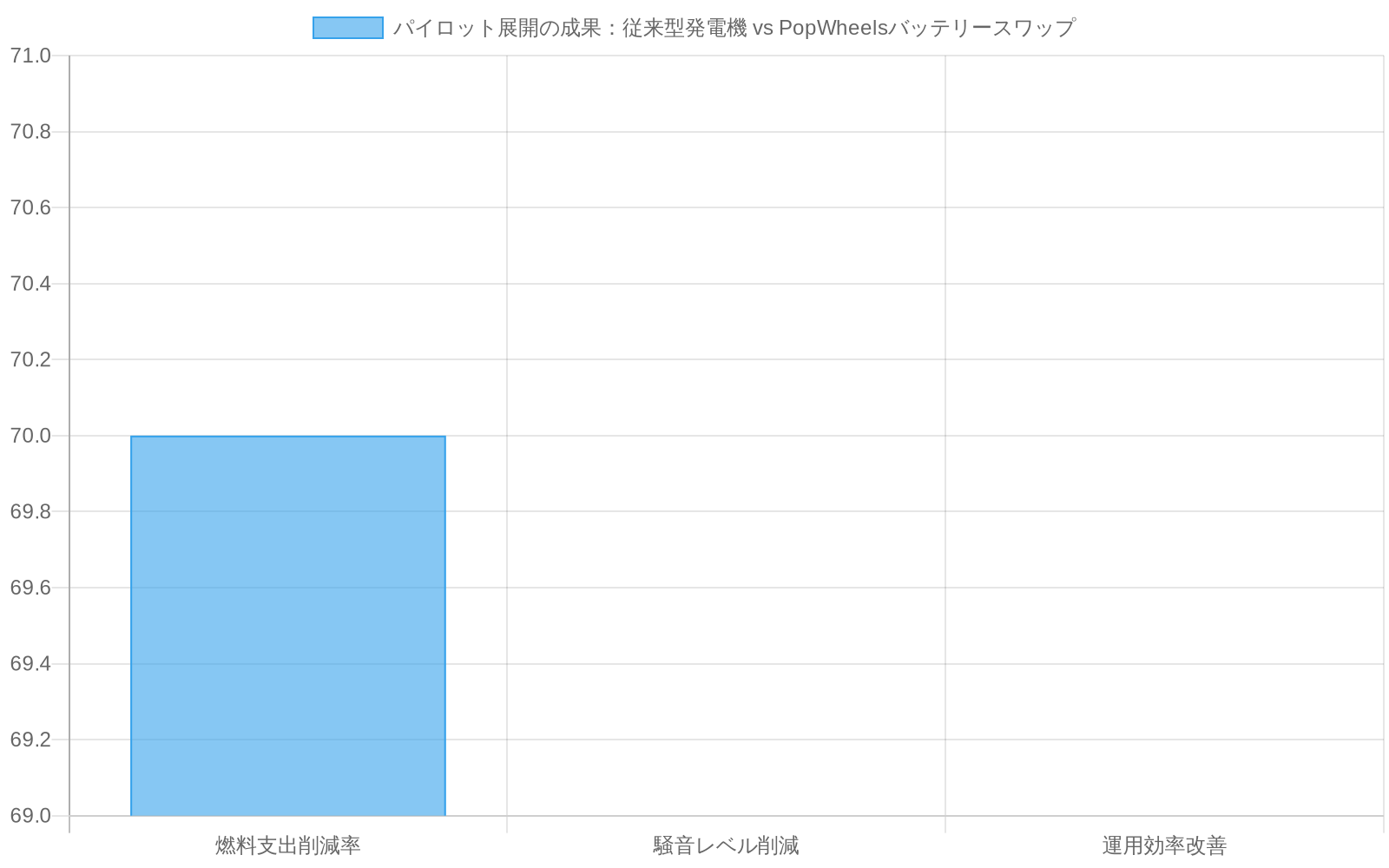Click the 70.0 gridline label
Viewport: 1389px width, 868px height.
tap(36, 436)
